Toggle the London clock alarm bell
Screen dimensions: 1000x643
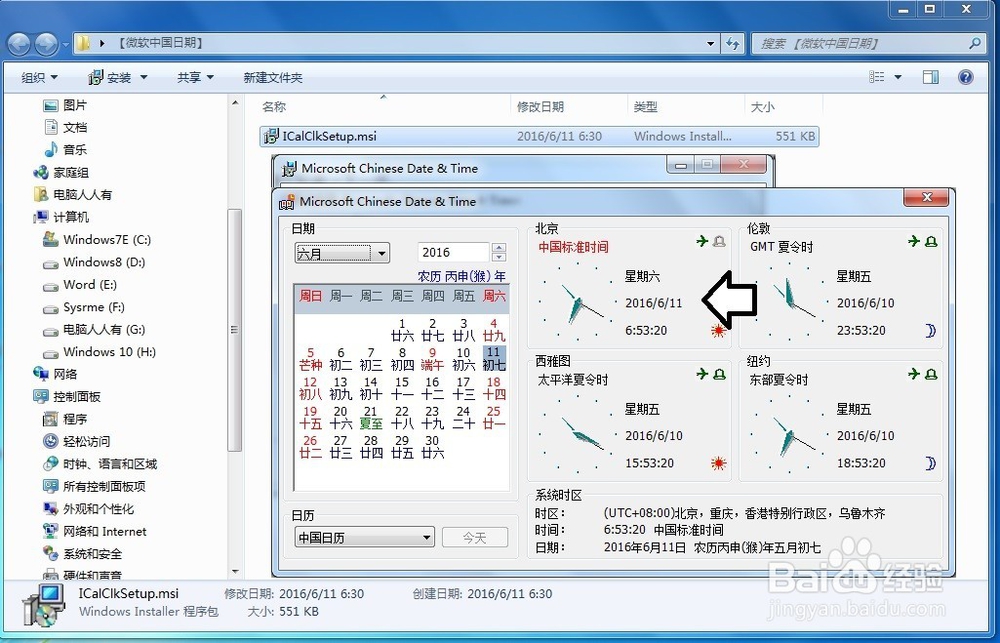coord(931,241)
